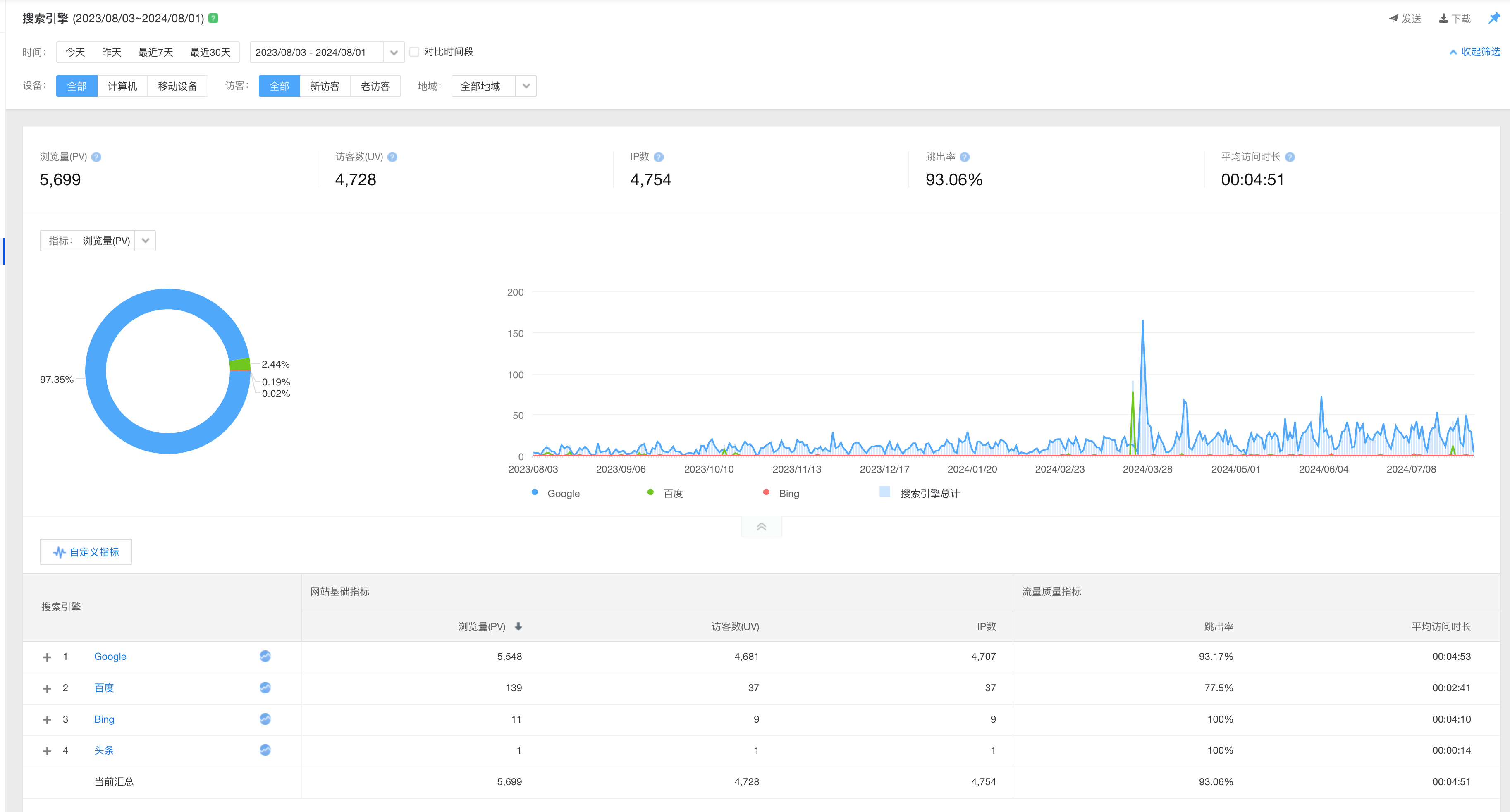Open the Google link in table

click(110, 656)
